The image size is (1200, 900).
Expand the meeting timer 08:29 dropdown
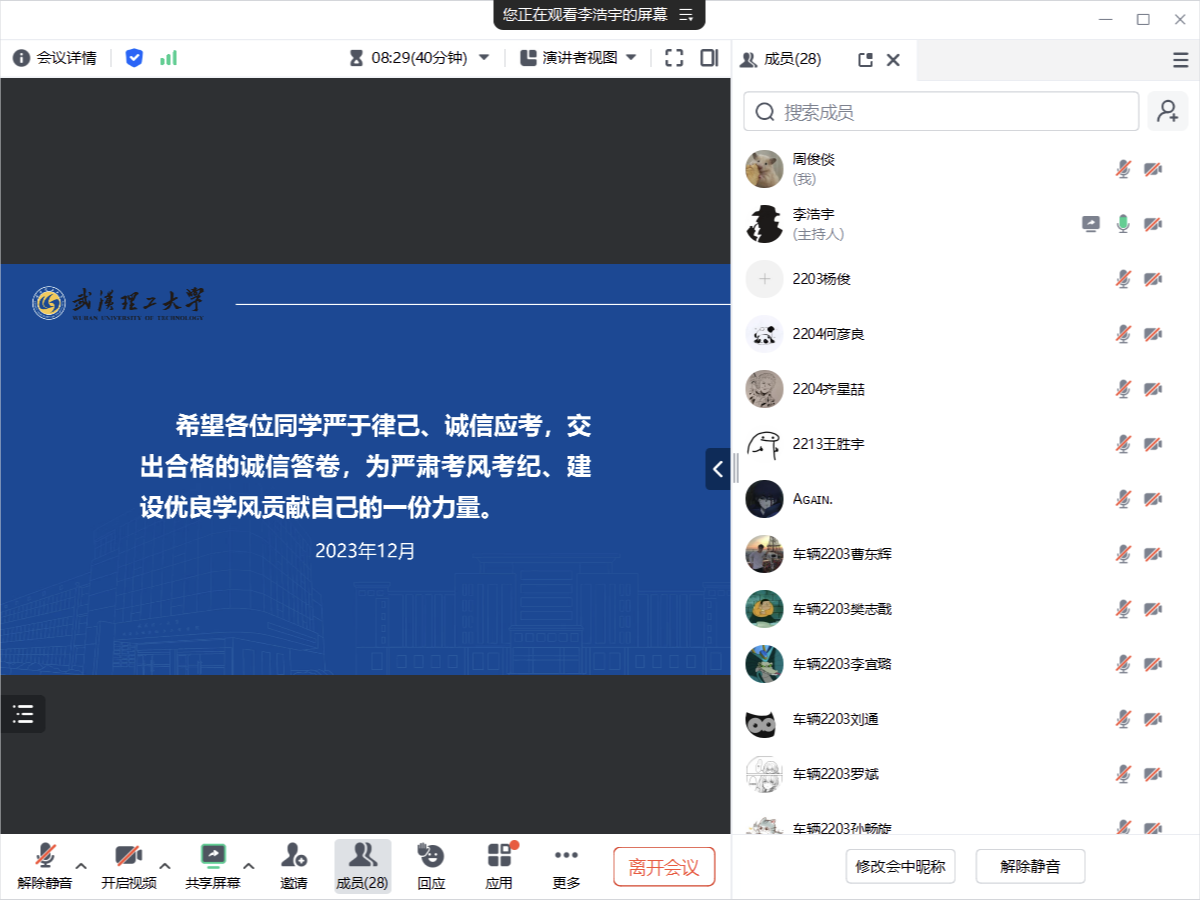[x=484, y=58]
